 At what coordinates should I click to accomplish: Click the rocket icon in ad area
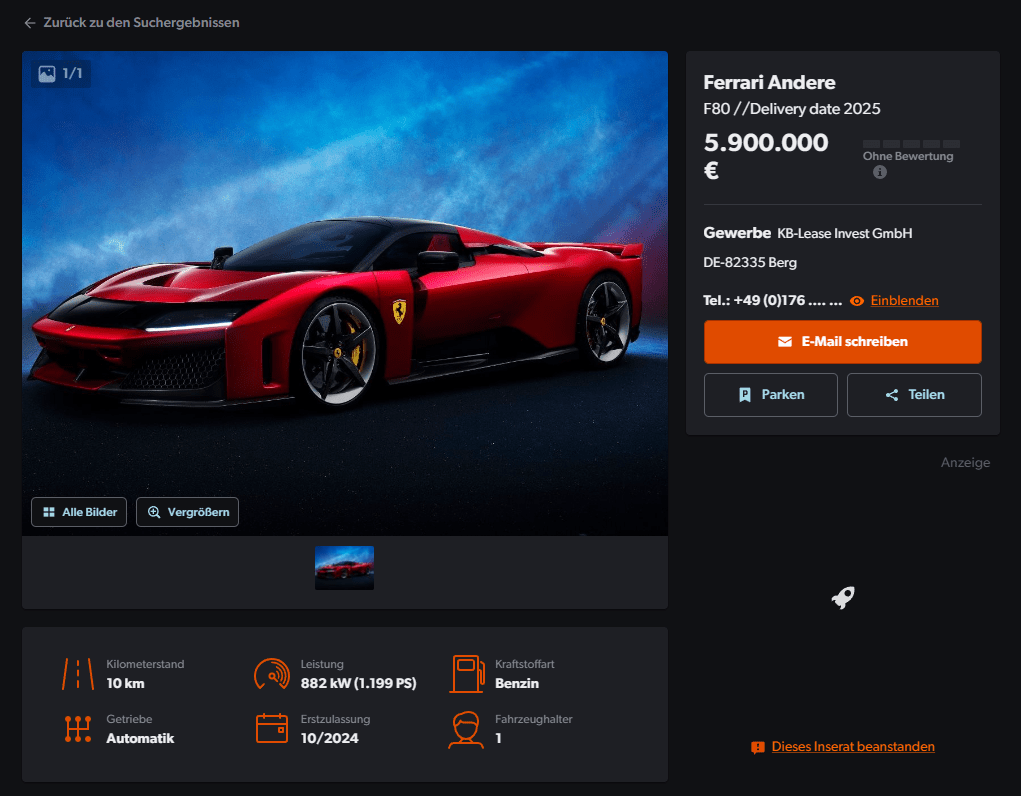(843, 597)
